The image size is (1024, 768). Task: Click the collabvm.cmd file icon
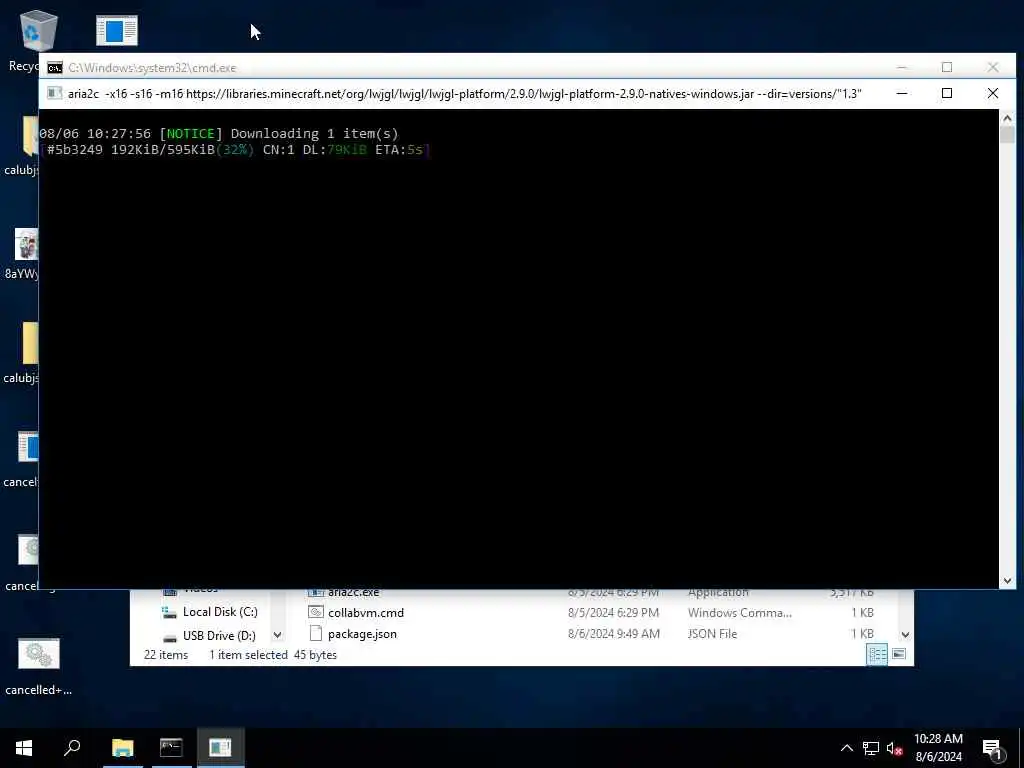coord(316,612)
